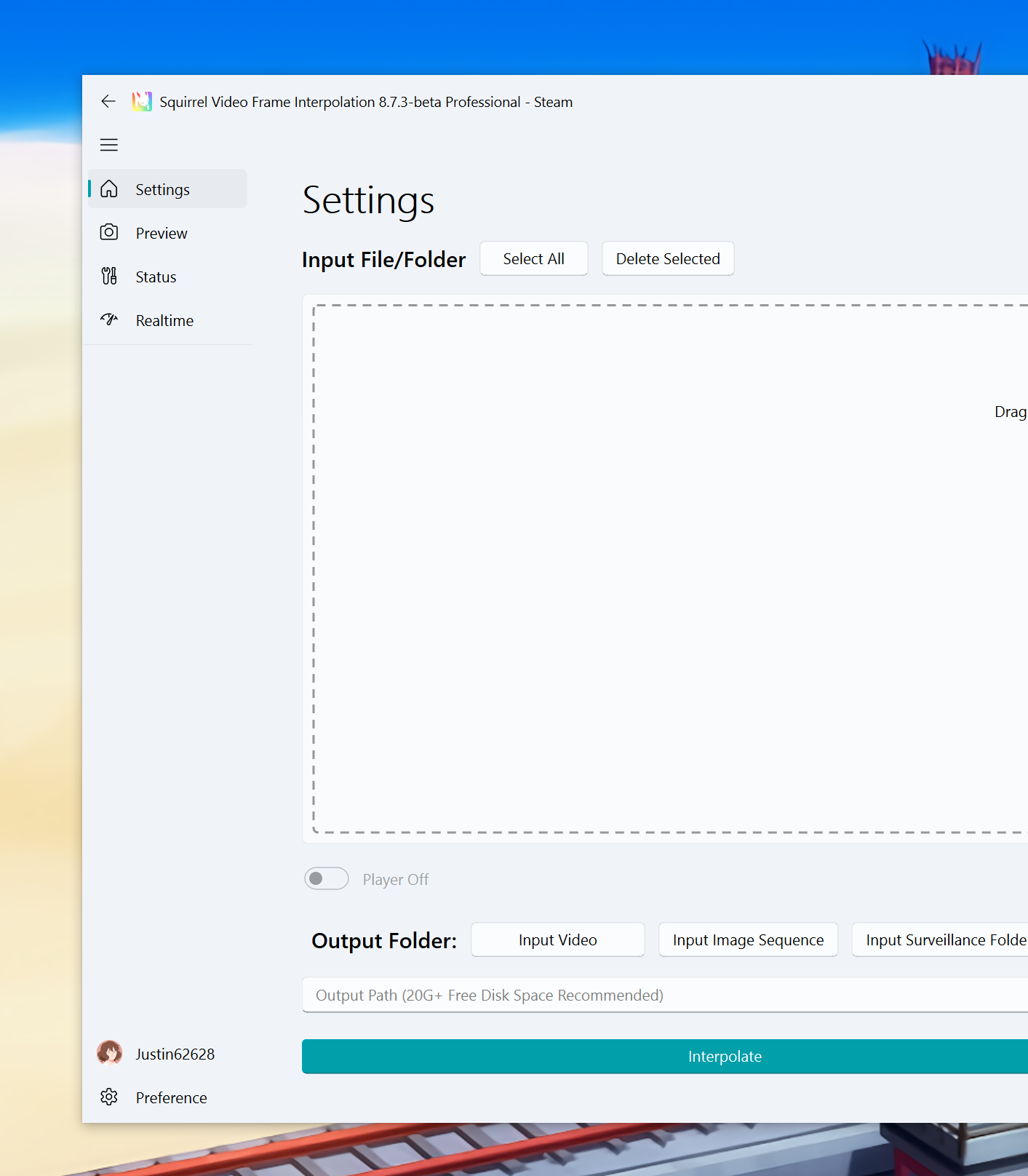Viewport: 1028px width, 1176px height.
Task: Click Delete Selected button
Action: tap(668, 259)
